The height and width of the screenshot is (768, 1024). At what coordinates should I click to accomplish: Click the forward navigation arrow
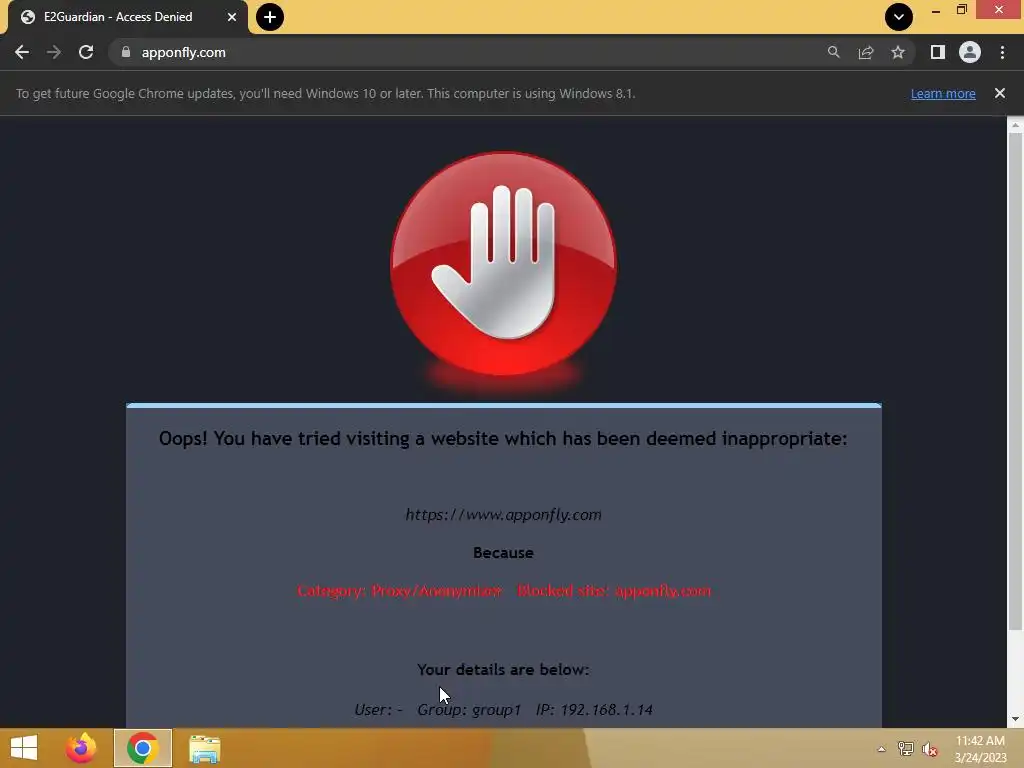(x=54, y=52)
